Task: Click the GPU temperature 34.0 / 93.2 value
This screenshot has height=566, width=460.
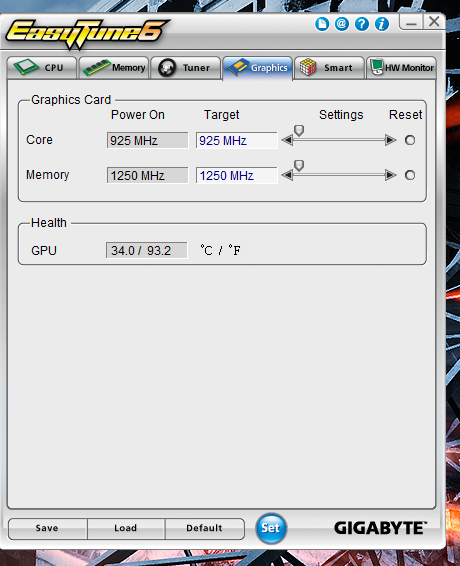Action: 147,250
